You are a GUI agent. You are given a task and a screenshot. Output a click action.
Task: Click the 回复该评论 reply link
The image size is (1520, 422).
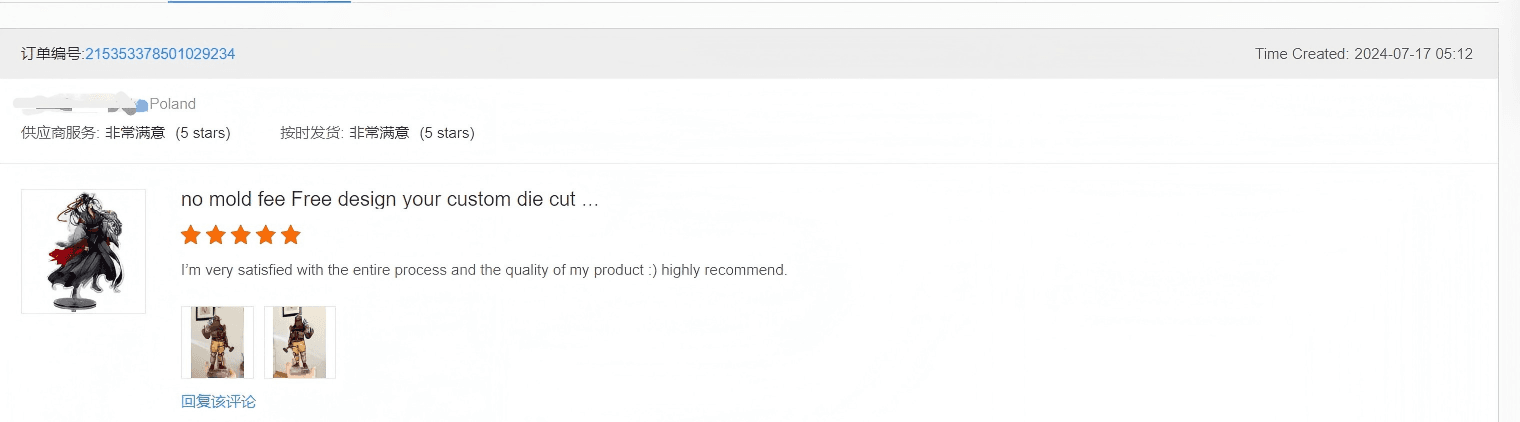point(218,402)
